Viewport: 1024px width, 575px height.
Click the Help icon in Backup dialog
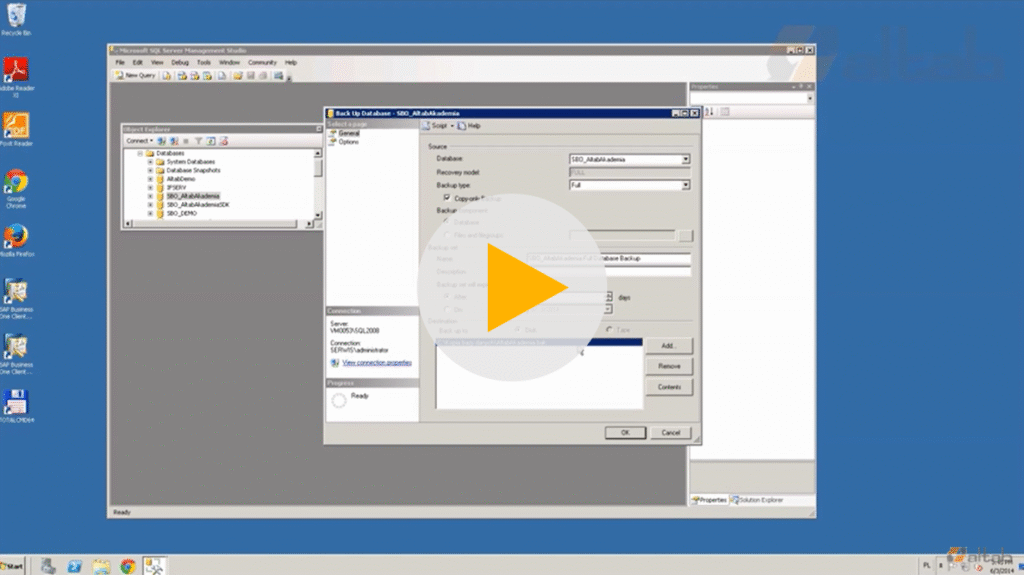coord(462,125)
